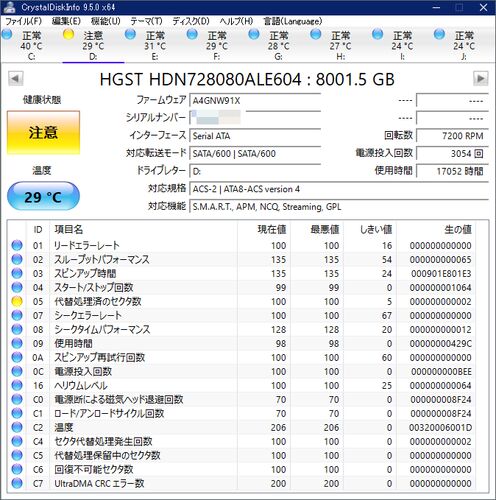This screenshot has width=496, height=500.
Task: Click status icon of シークタイムパフォーマンス row
Action: 17,329
